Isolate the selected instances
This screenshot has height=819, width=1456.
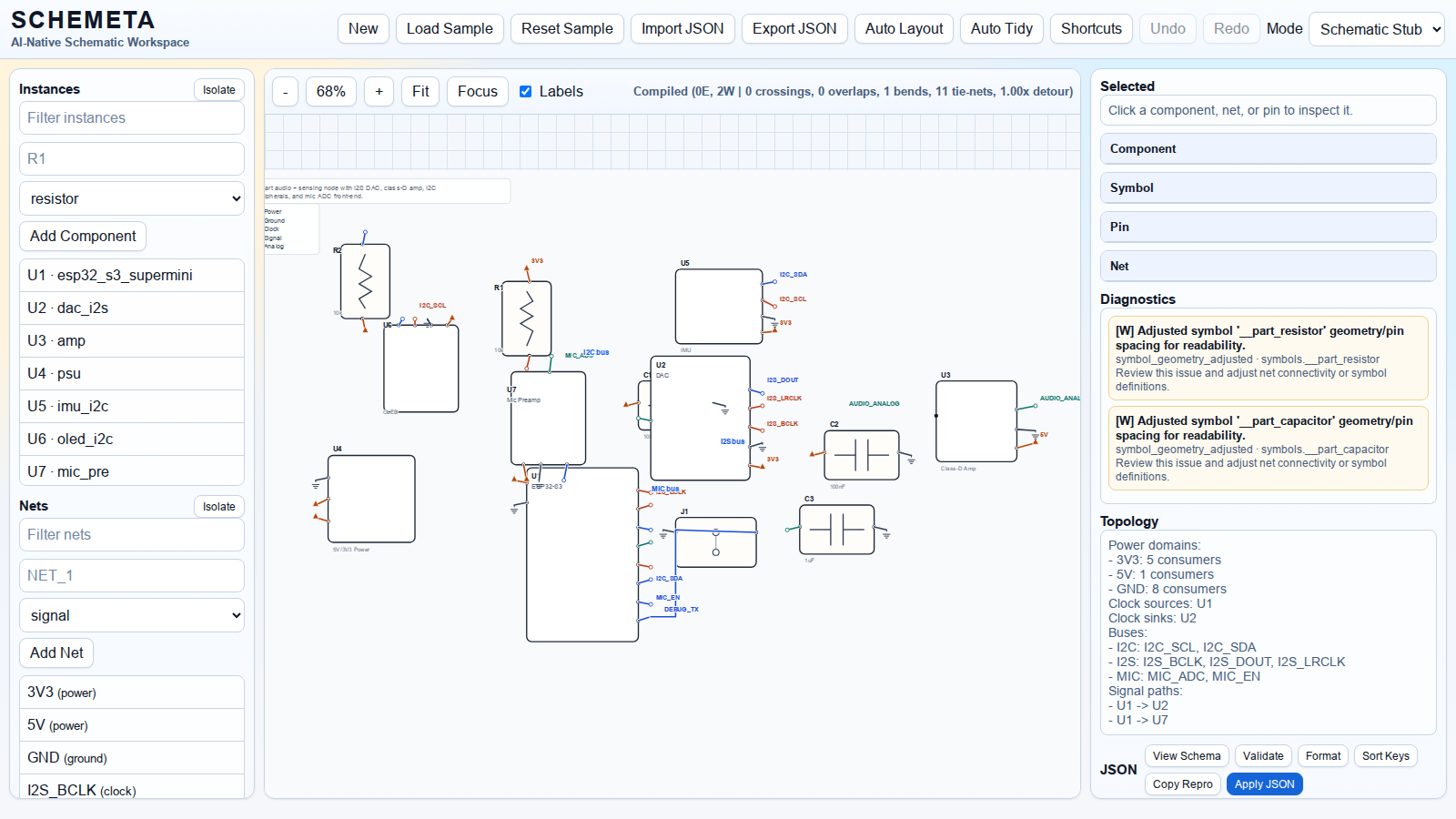click(x=218, y=90)
